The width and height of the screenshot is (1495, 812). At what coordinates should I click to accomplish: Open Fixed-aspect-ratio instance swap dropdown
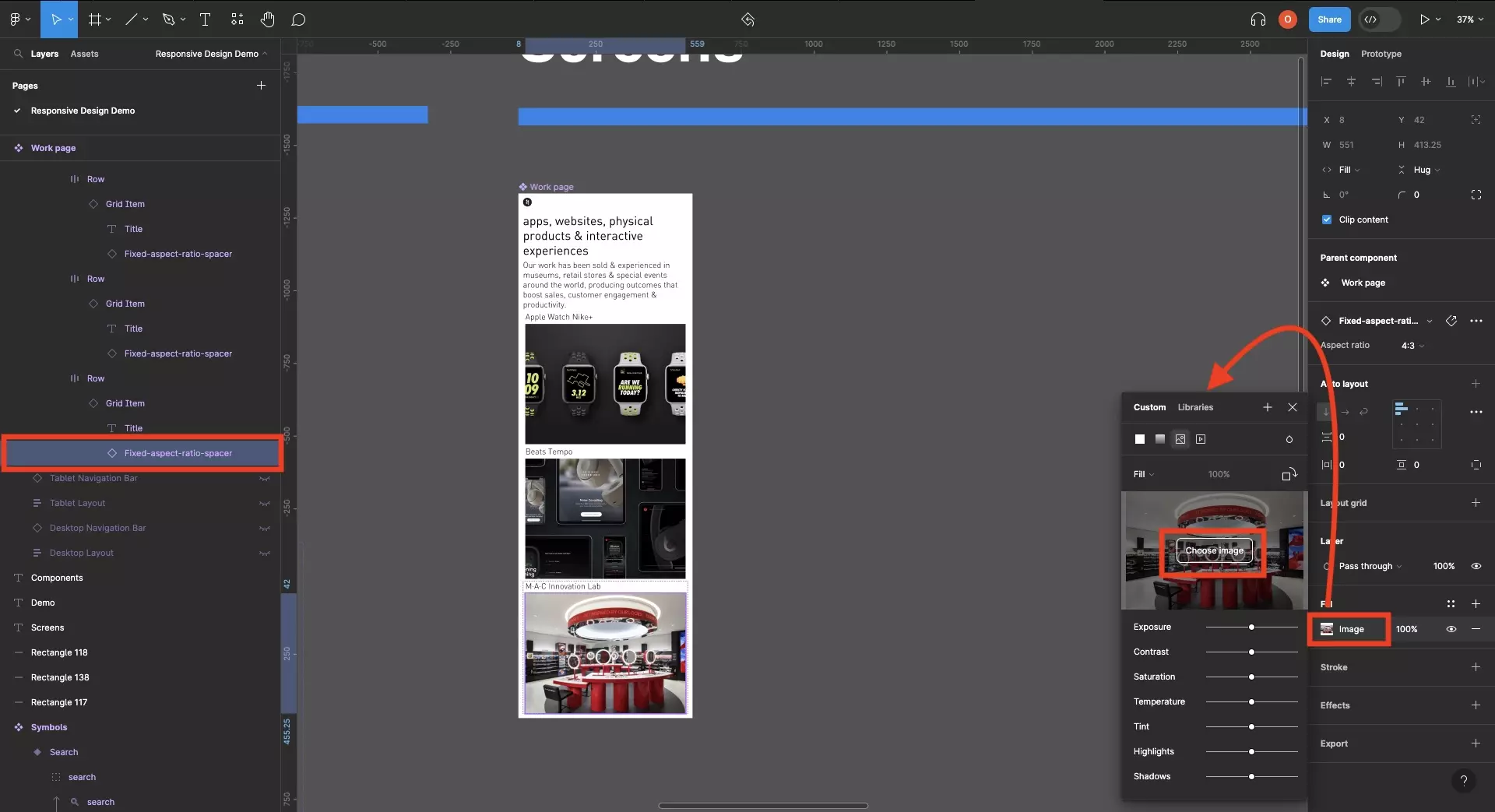(x=1430, y=321)
